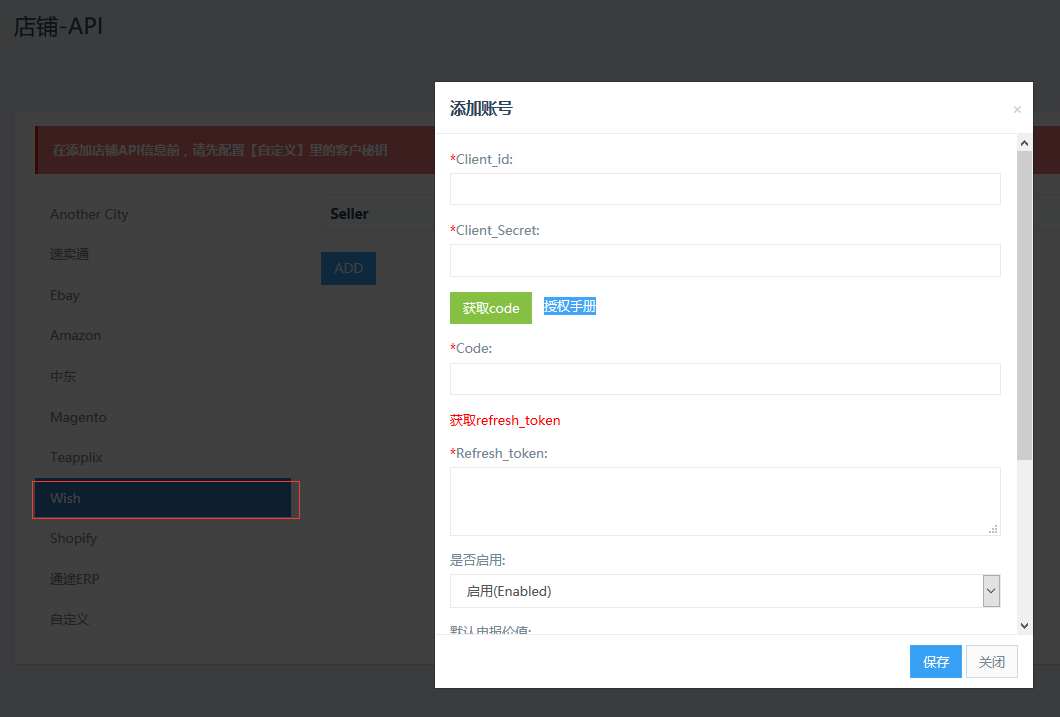Image resolution: width=1060 pixels, height=717 pixels.
Task: Open the 启用(Enabled) dropdown
Action: tap(725, 591)
